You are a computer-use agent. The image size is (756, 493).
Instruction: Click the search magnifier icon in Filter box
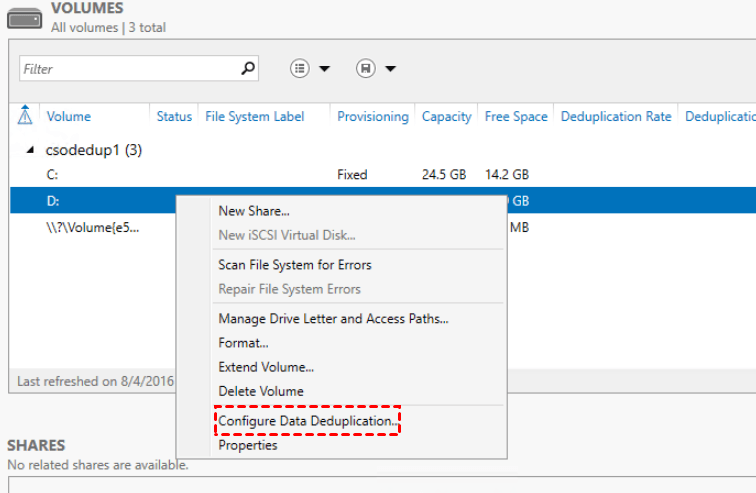248,69
